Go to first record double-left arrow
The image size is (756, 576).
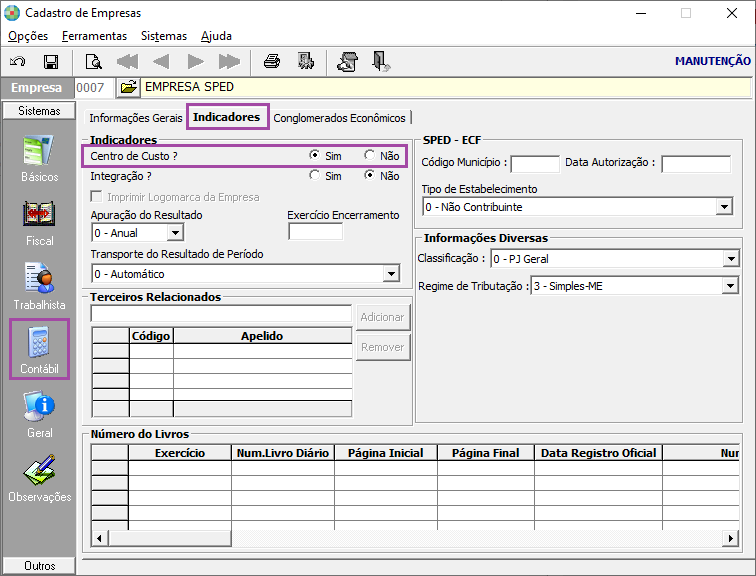[x=127, y=62]
